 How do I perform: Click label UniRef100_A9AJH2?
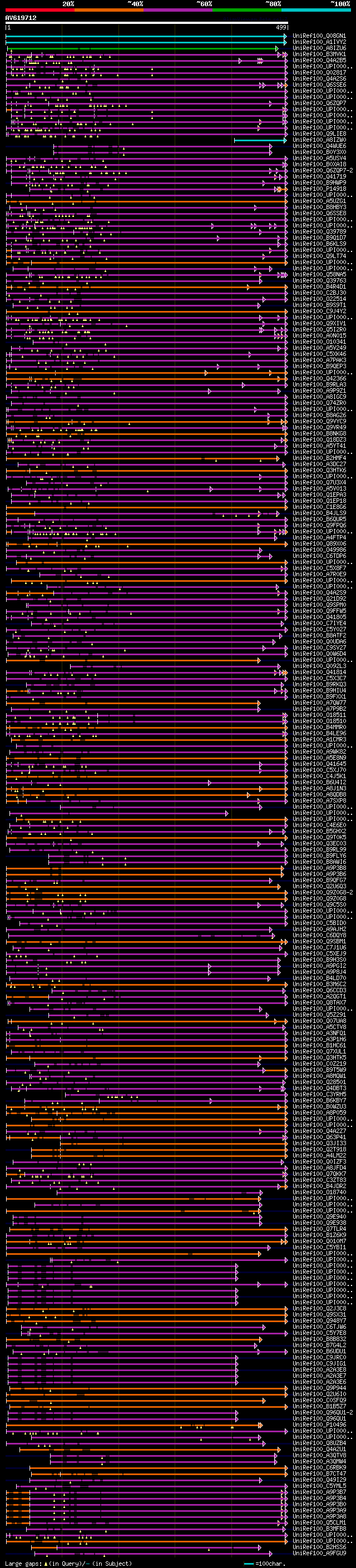point(319,929)
